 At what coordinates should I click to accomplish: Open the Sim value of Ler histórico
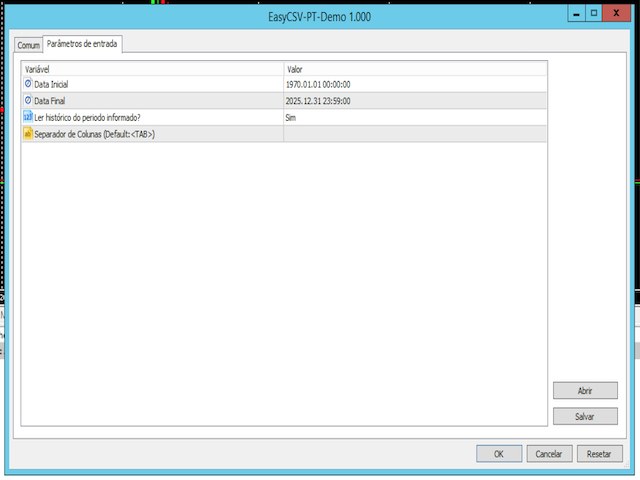click(x=291, y=118)
